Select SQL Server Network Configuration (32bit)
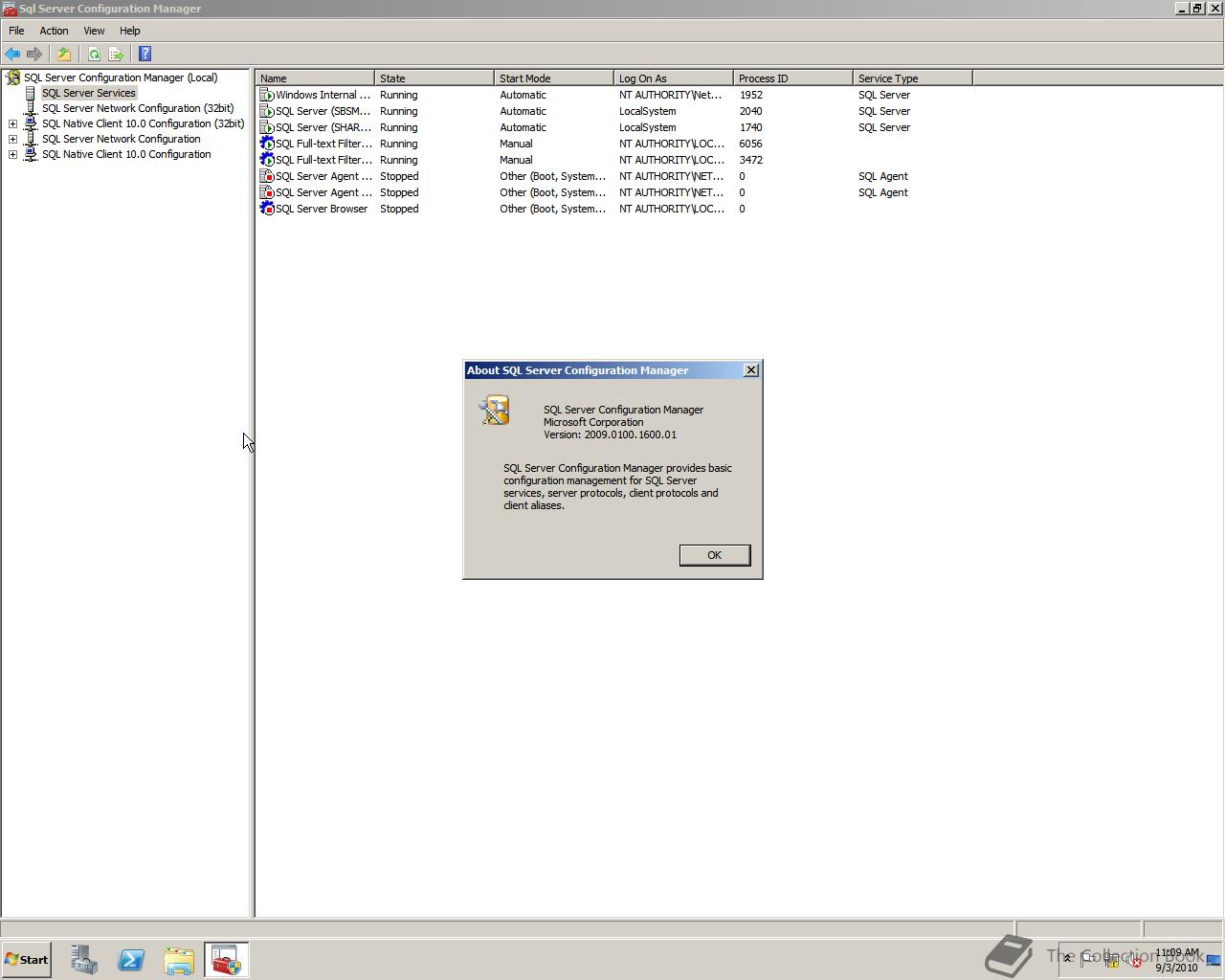The height and width of the screenshot is (980, 1225). (x=138, y=108)
